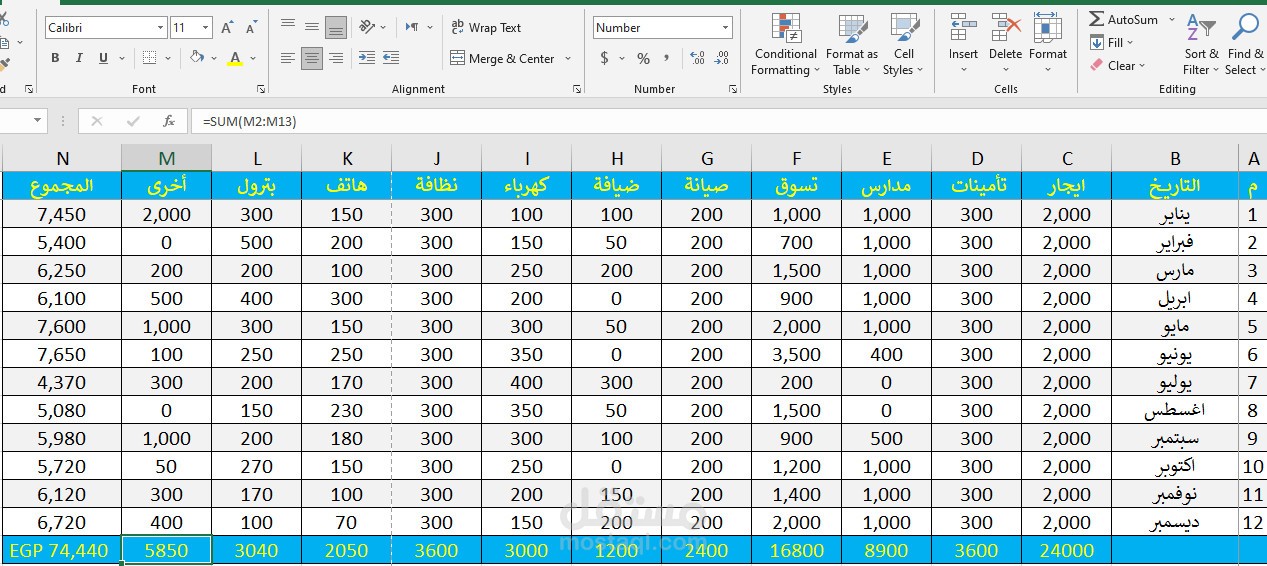
Task: Expand the Sort & Filter menu
Action: [x=1201, y=44]
